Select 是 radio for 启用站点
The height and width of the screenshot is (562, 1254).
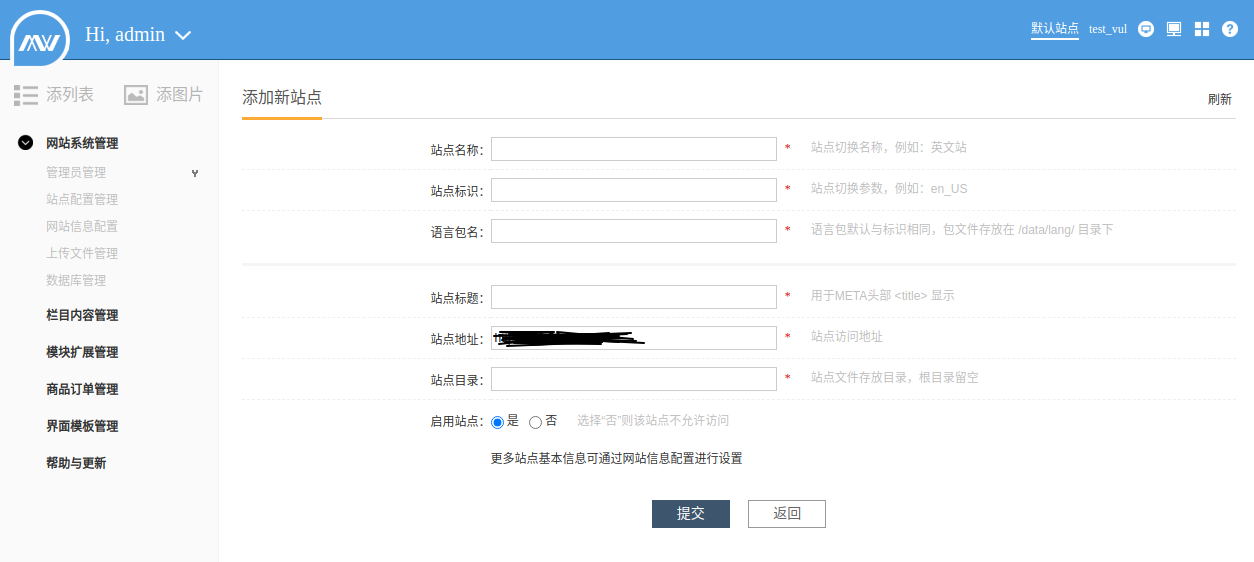click(x=498, y=422)
